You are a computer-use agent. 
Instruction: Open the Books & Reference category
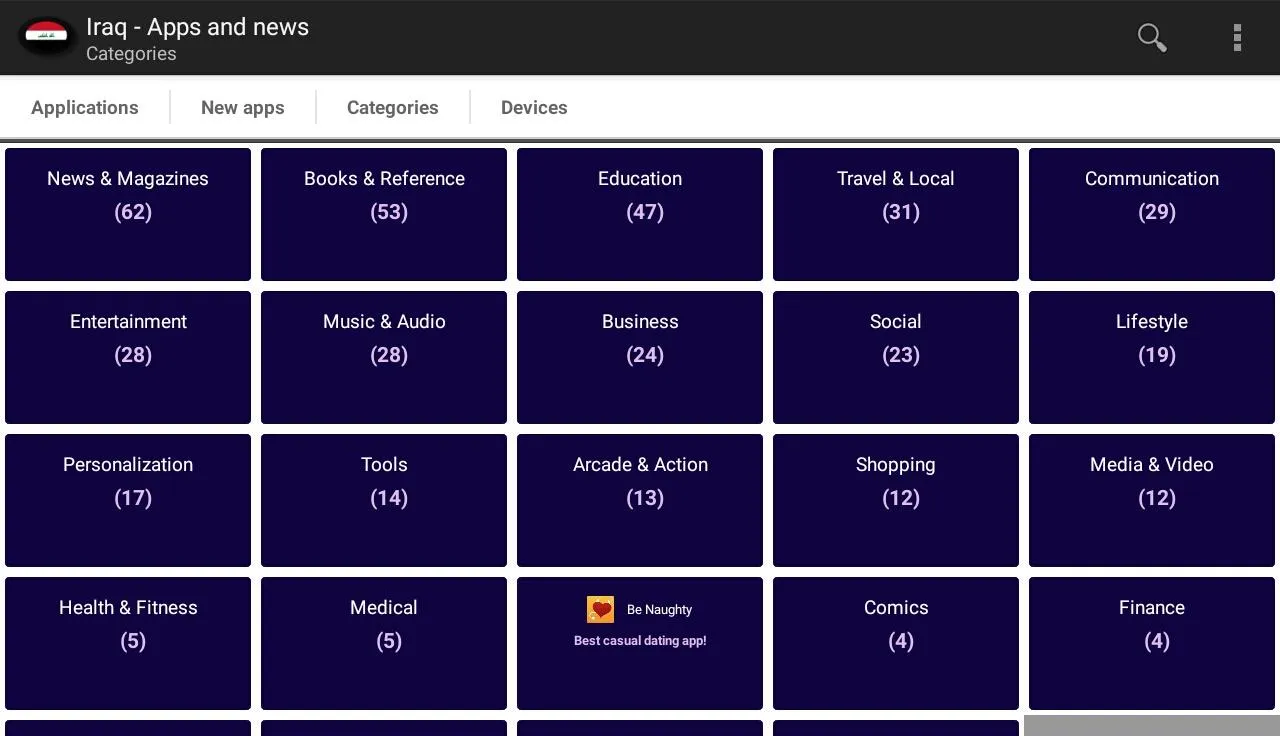coord(384,214)
